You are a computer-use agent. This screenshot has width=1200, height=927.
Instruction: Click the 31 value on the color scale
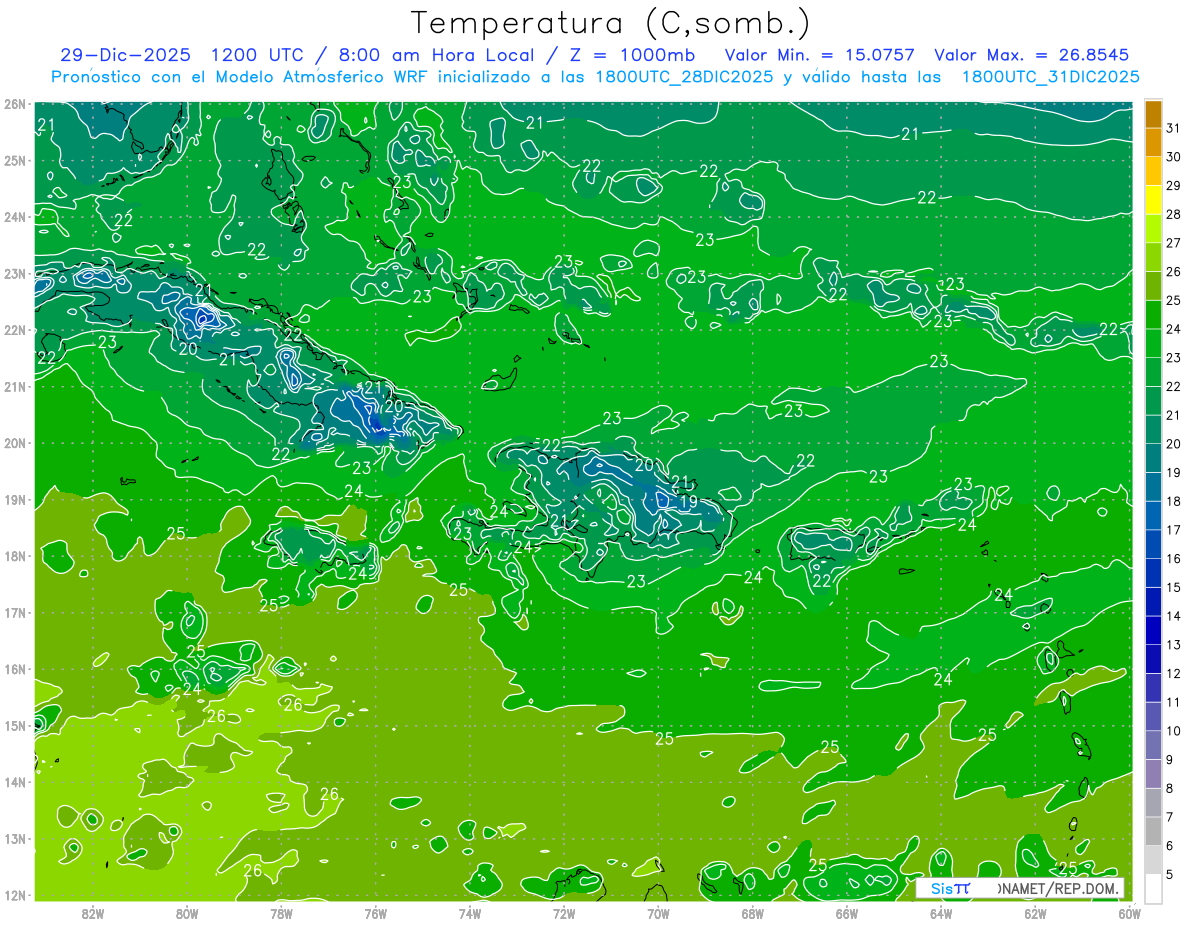click(1174, 127)
